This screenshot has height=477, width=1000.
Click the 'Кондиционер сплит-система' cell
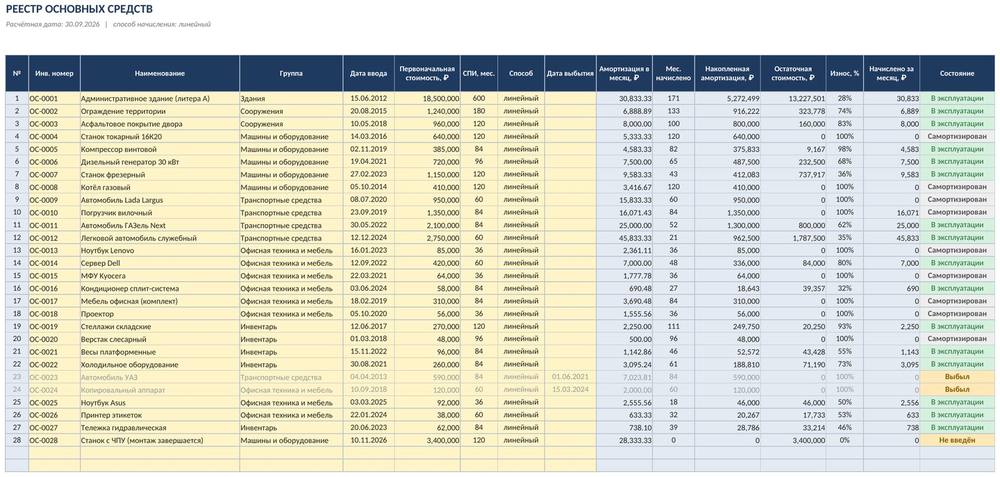click(x=159, y=288)
